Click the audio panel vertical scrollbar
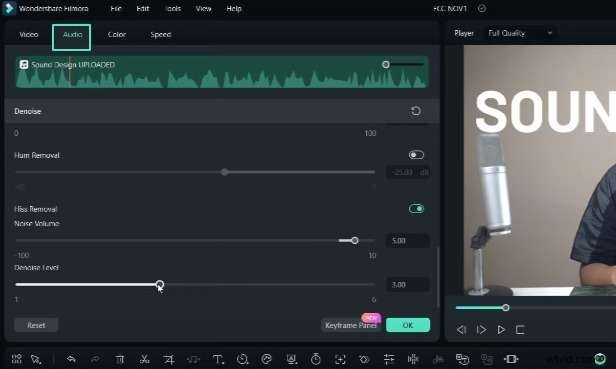616x369 pixels. coord(438,277)
